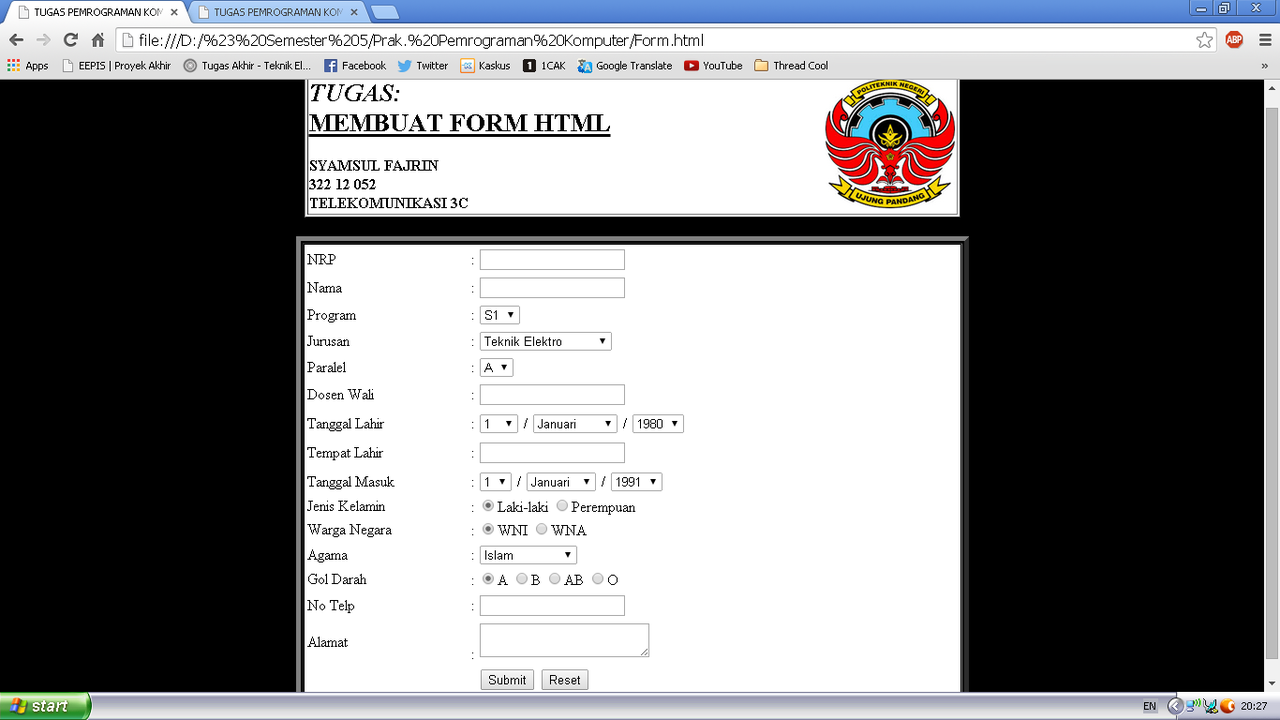Go back with the browser back arrow
The height and width of the screenshot is (720, 1280).
click(x=16, y=40)
